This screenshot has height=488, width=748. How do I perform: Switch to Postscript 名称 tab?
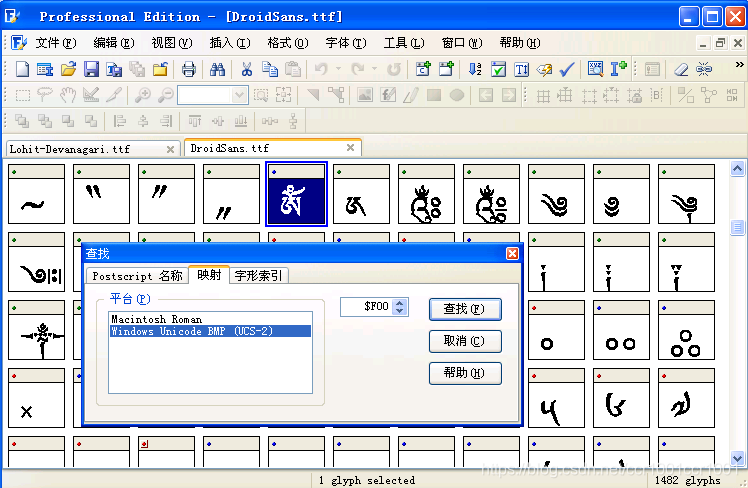coord(137,276)
